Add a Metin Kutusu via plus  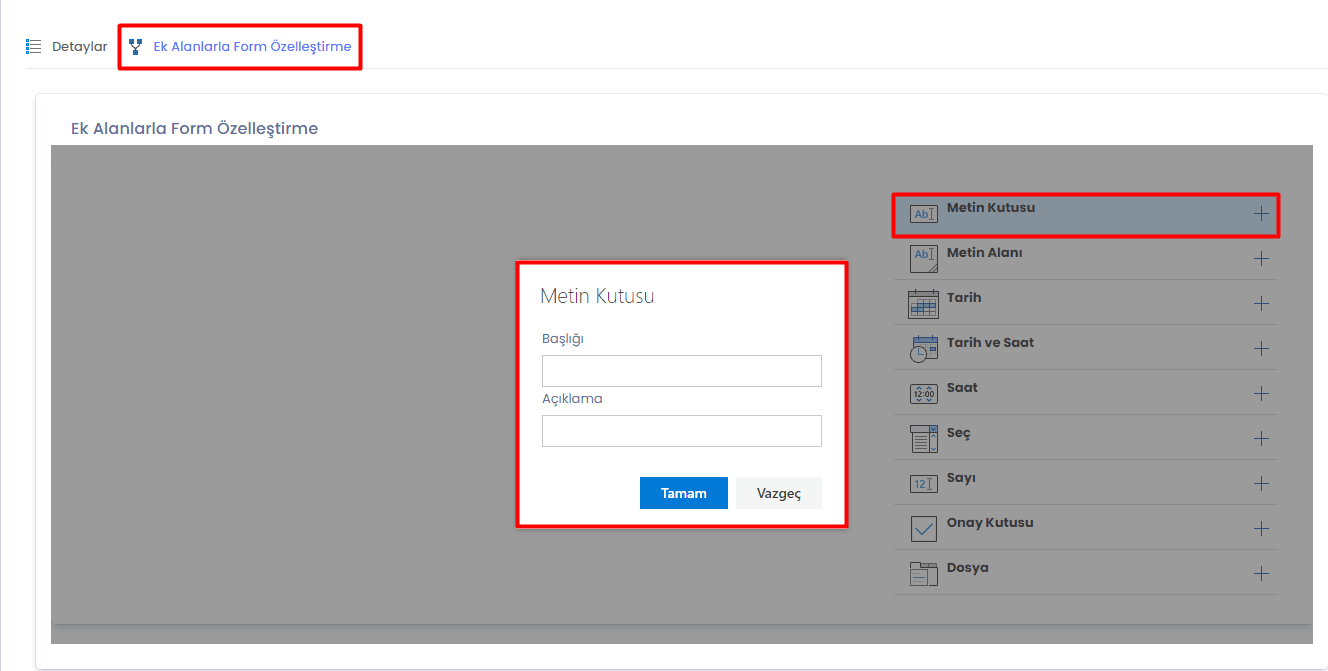click(1261, 213)
